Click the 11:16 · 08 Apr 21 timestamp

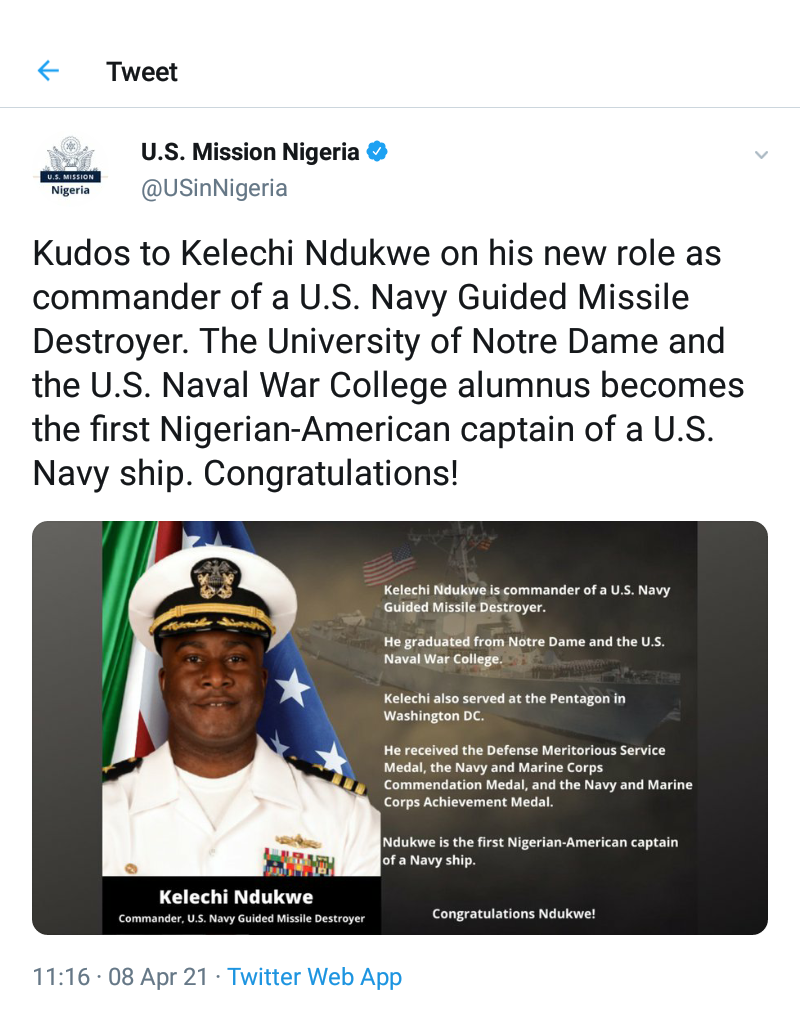[x=123, y=977]
